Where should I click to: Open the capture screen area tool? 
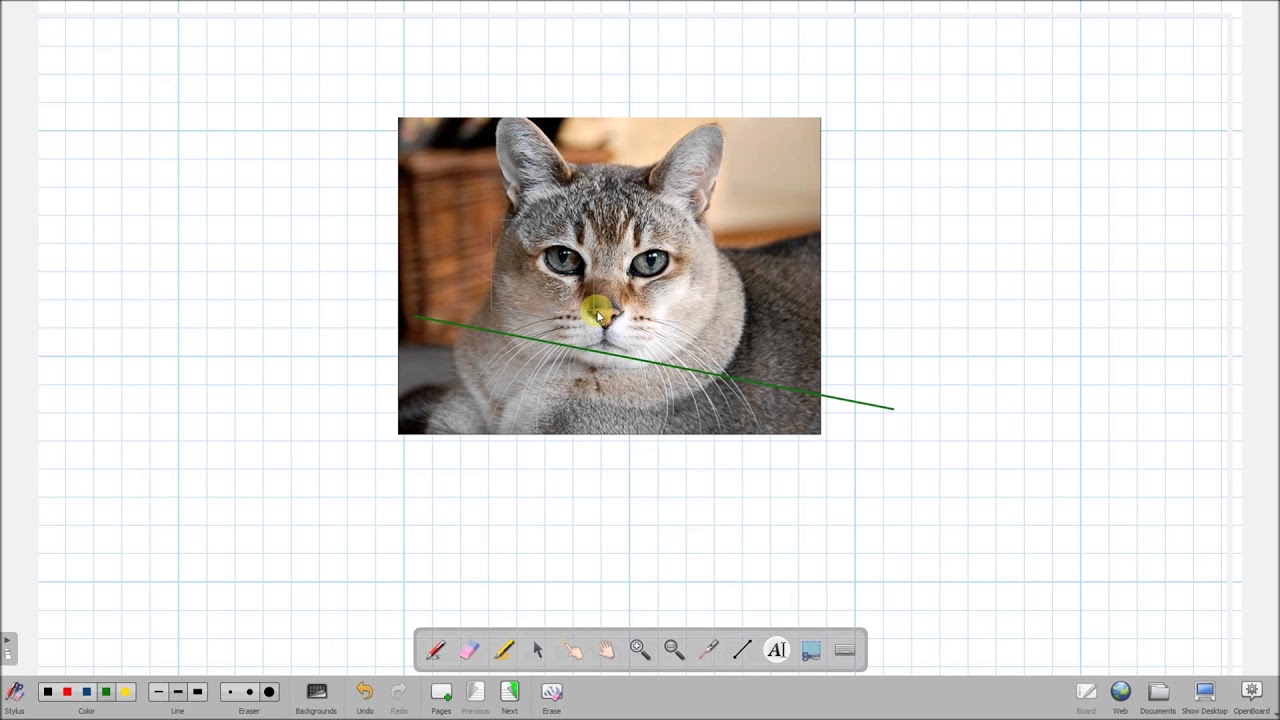pos(811,650)
